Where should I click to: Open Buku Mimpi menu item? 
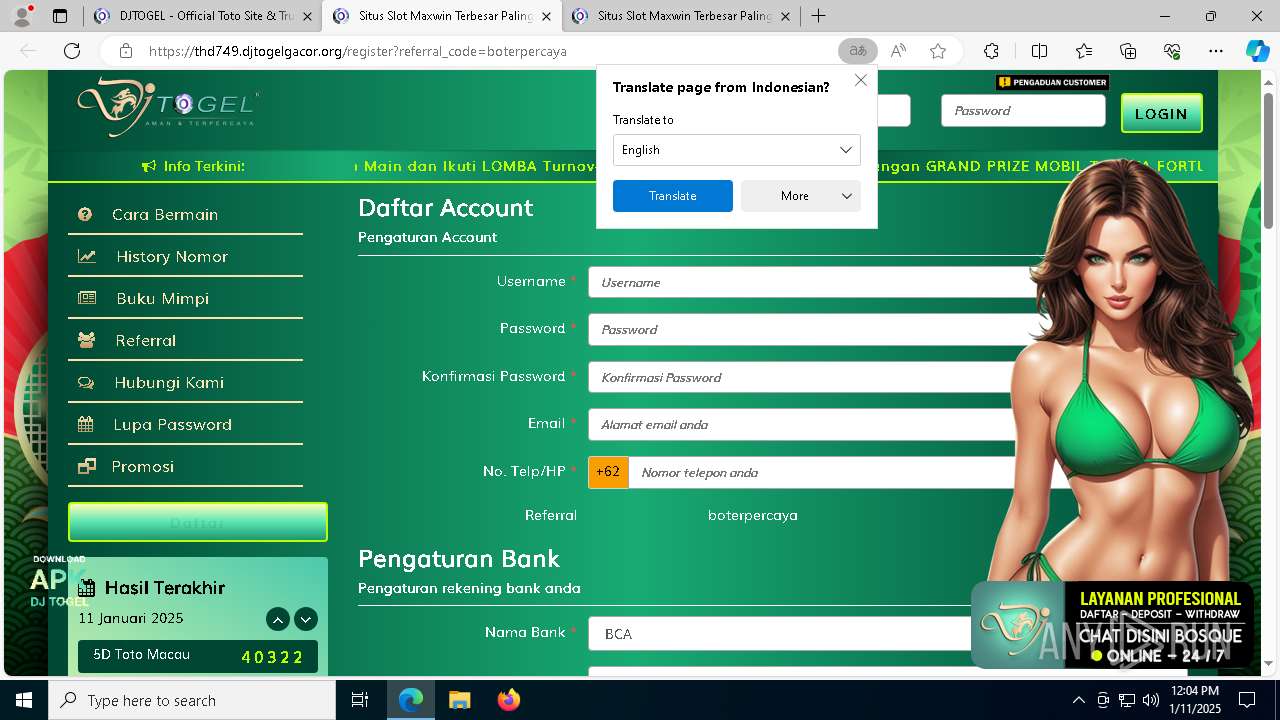click(x=185, y=298)
